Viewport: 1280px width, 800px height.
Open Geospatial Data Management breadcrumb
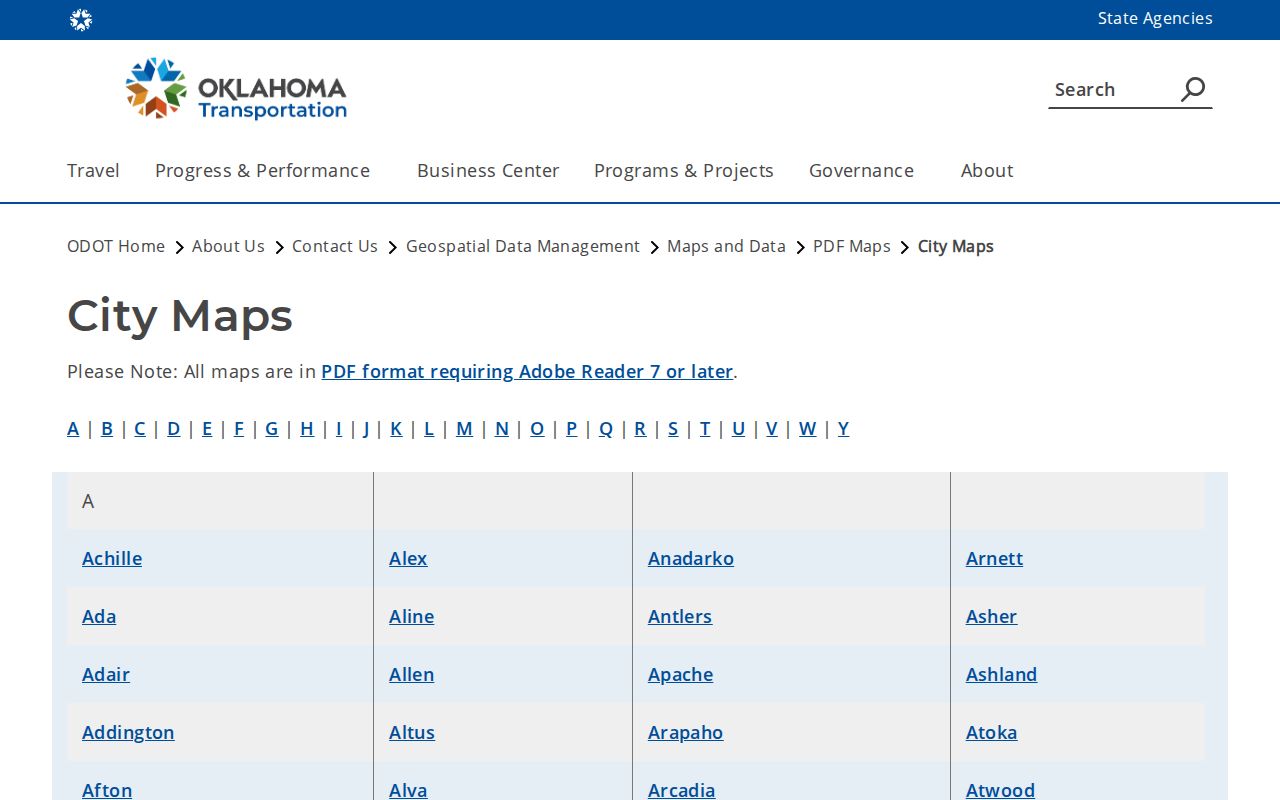pos(523,246)
